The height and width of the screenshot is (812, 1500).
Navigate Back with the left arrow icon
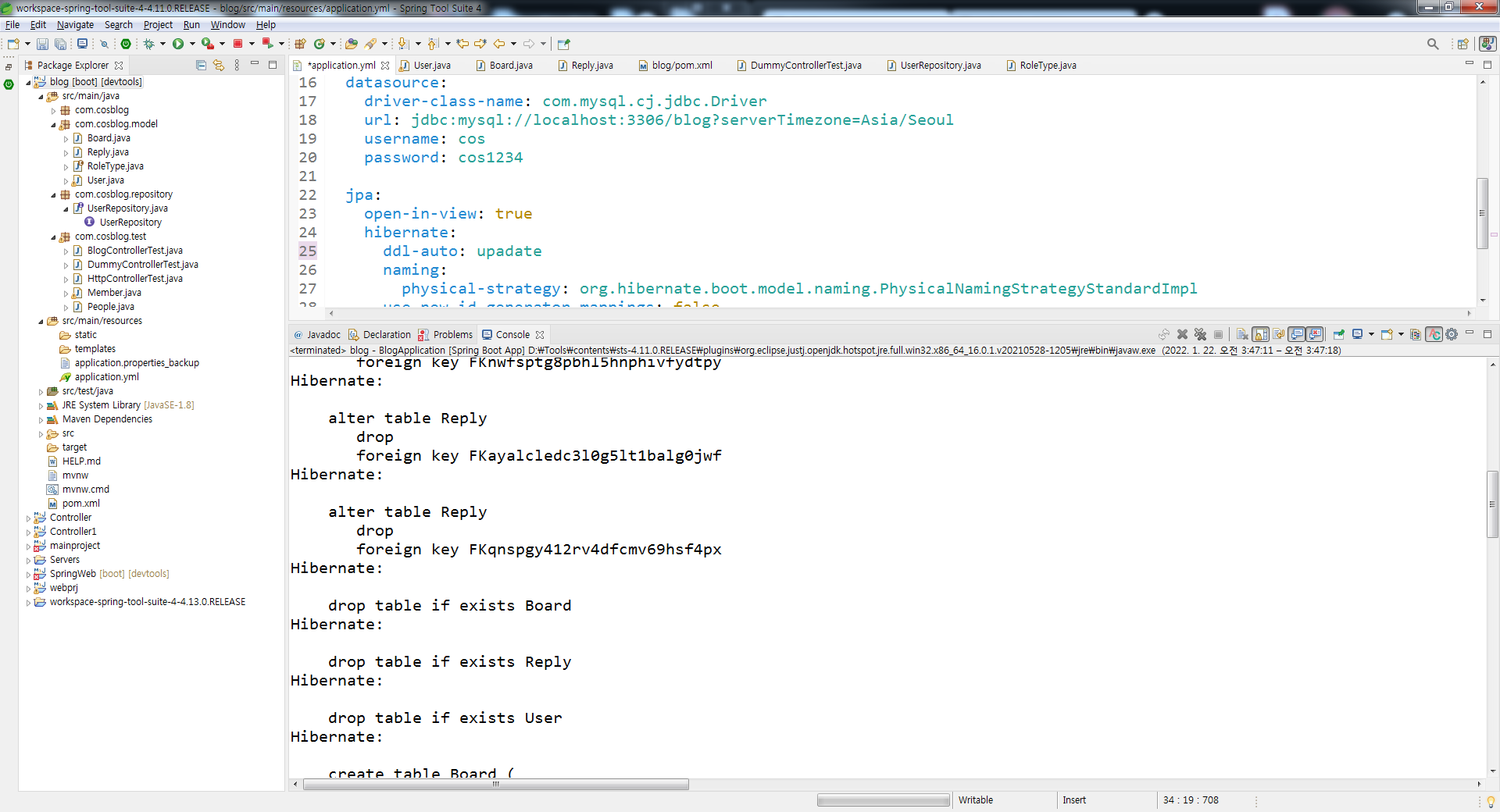pos(499,44)
